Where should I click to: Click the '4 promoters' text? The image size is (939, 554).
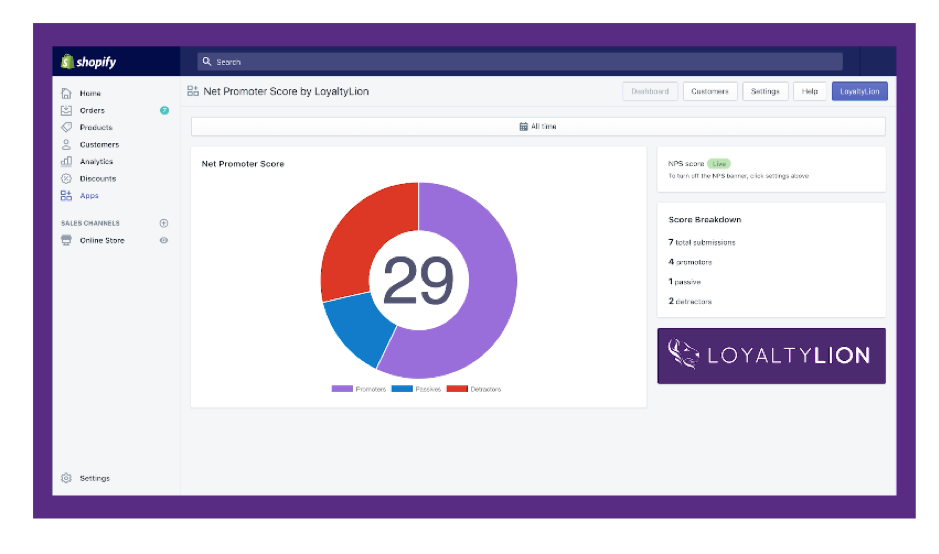pos(690,262)
